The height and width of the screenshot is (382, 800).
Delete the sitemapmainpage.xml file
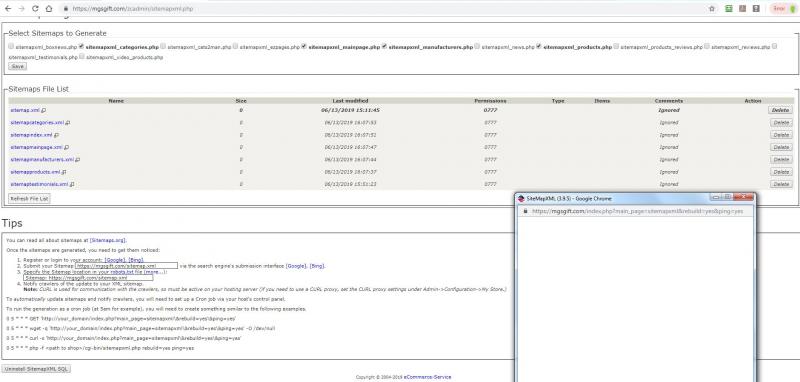pyautogui.click(x=781, y=147)
